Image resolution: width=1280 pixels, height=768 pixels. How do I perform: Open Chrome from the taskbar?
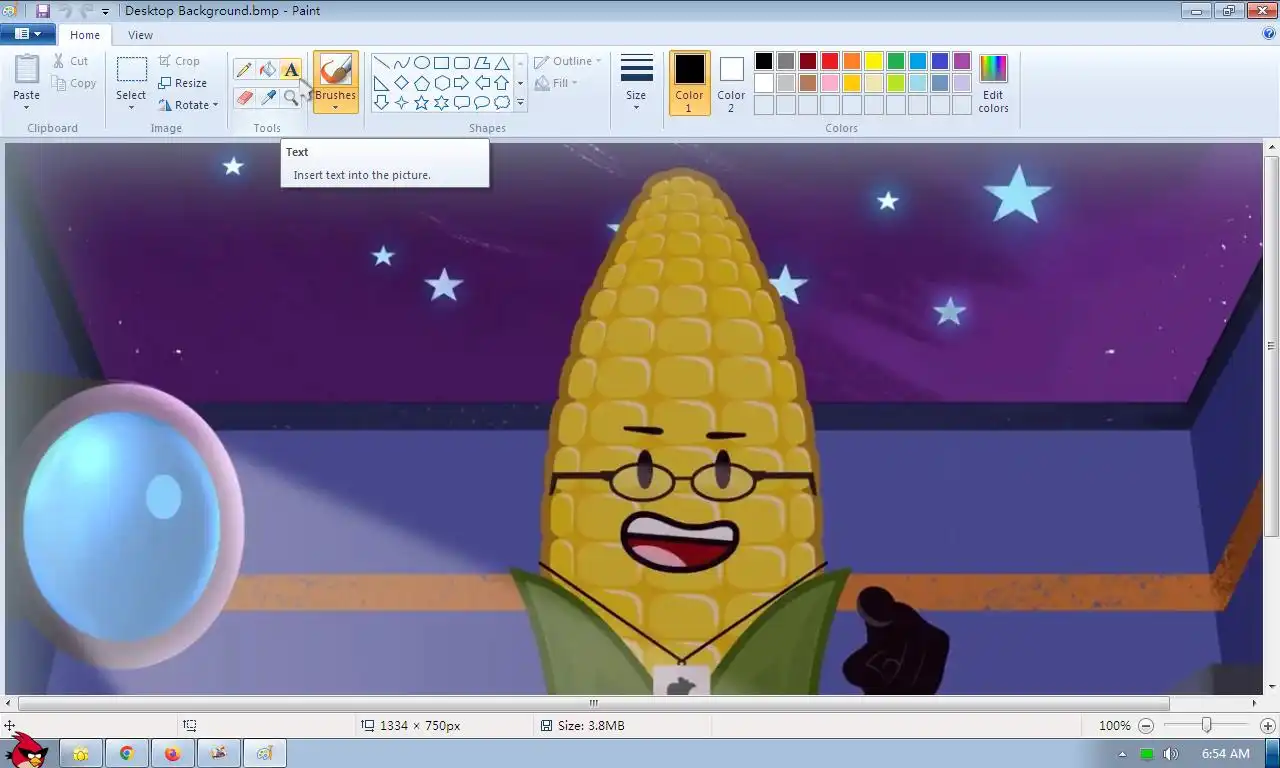[x=127, y=753]
